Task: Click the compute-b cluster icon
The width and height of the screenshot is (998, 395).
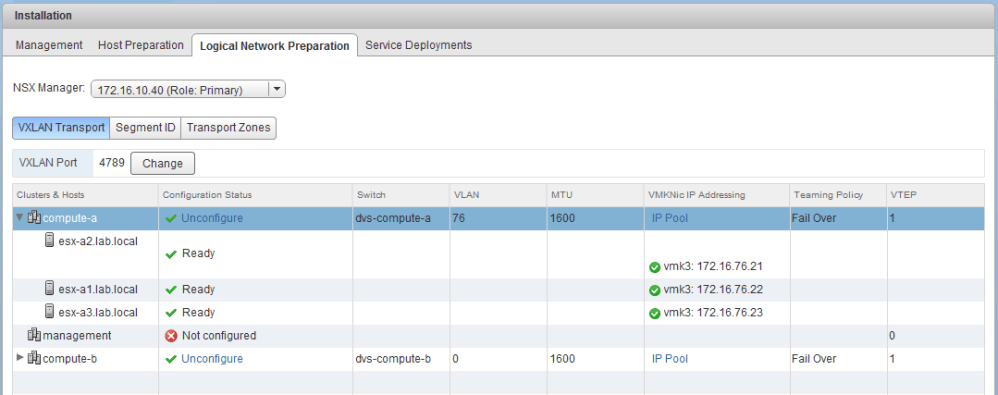Action: (34, 358)
